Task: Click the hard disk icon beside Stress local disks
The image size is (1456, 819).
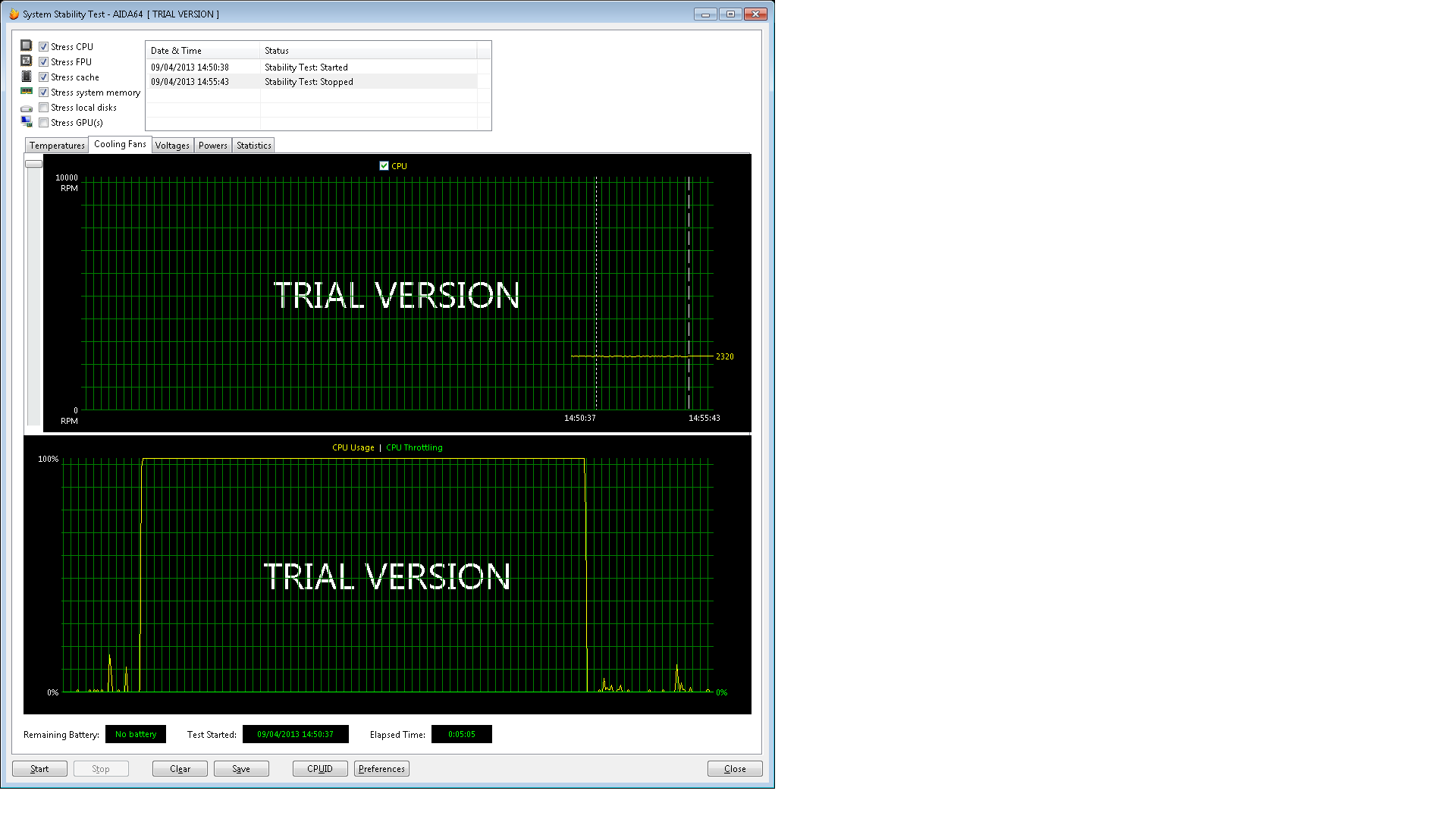Action: point(27,108)
